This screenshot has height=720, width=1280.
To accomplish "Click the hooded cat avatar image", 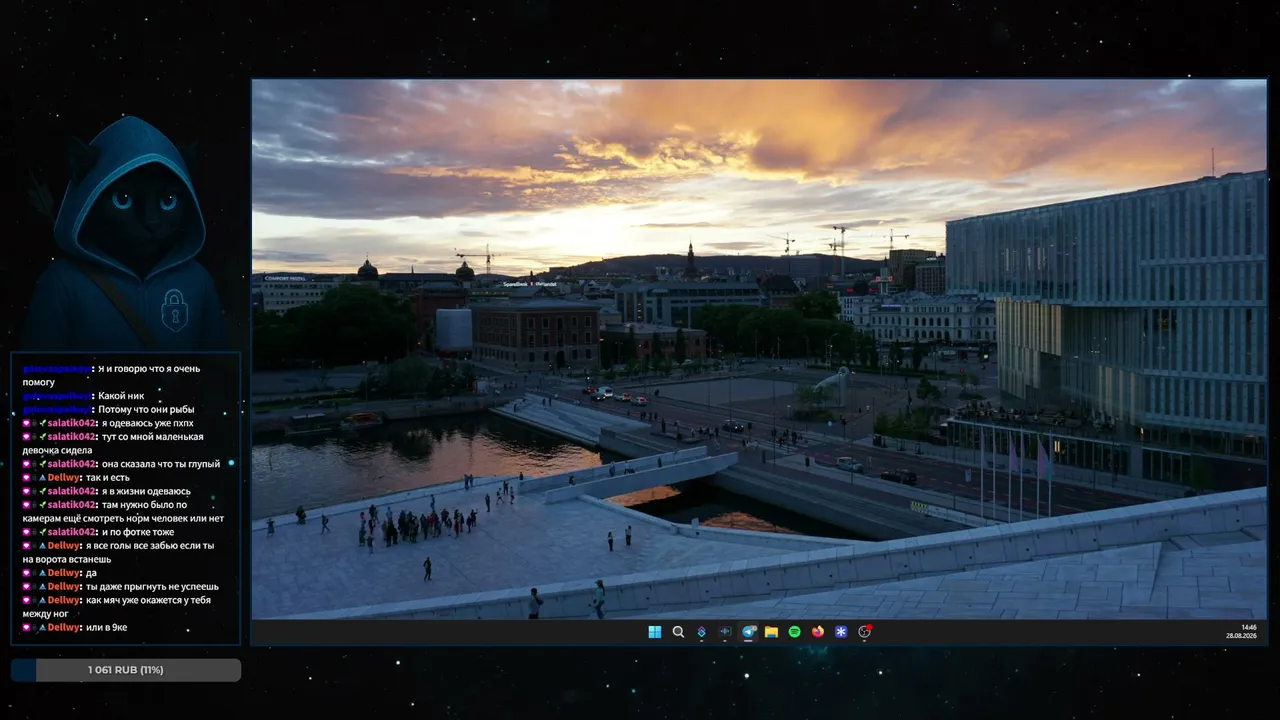I will (127, 232).
